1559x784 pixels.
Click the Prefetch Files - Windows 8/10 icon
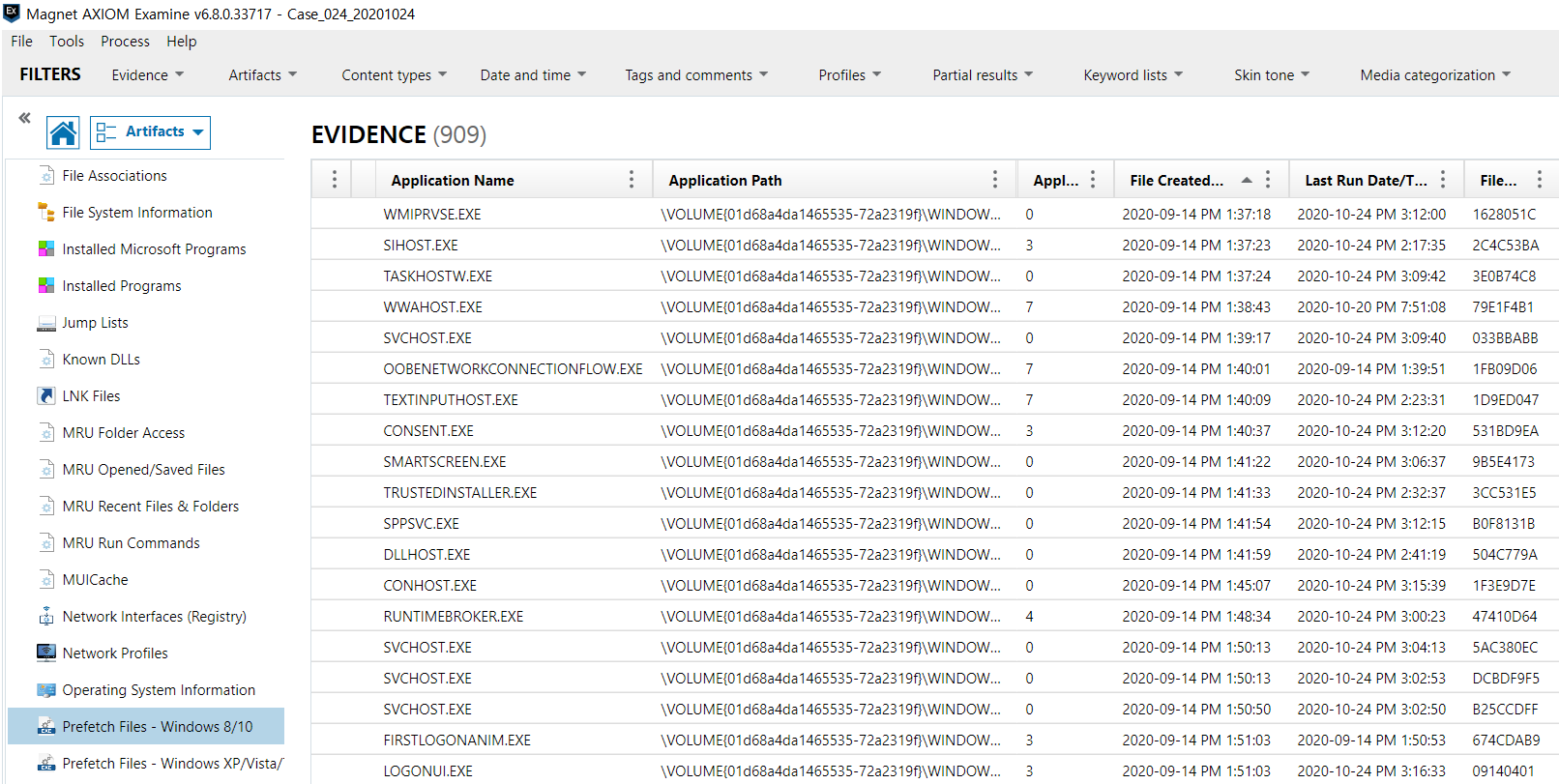pyautogui.click(x=46, y=726)
